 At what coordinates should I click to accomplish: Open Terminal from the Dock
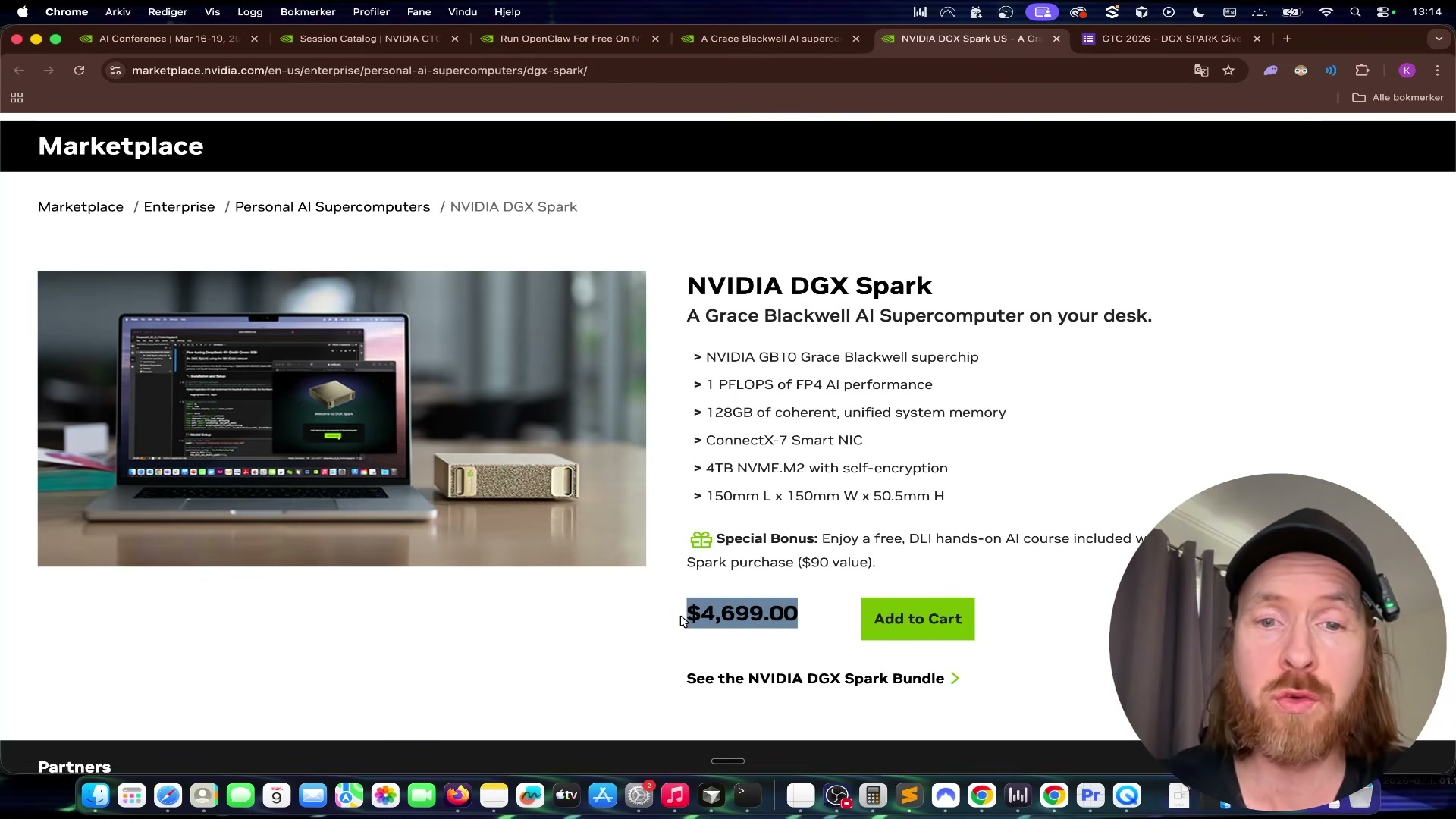[748, 795]
